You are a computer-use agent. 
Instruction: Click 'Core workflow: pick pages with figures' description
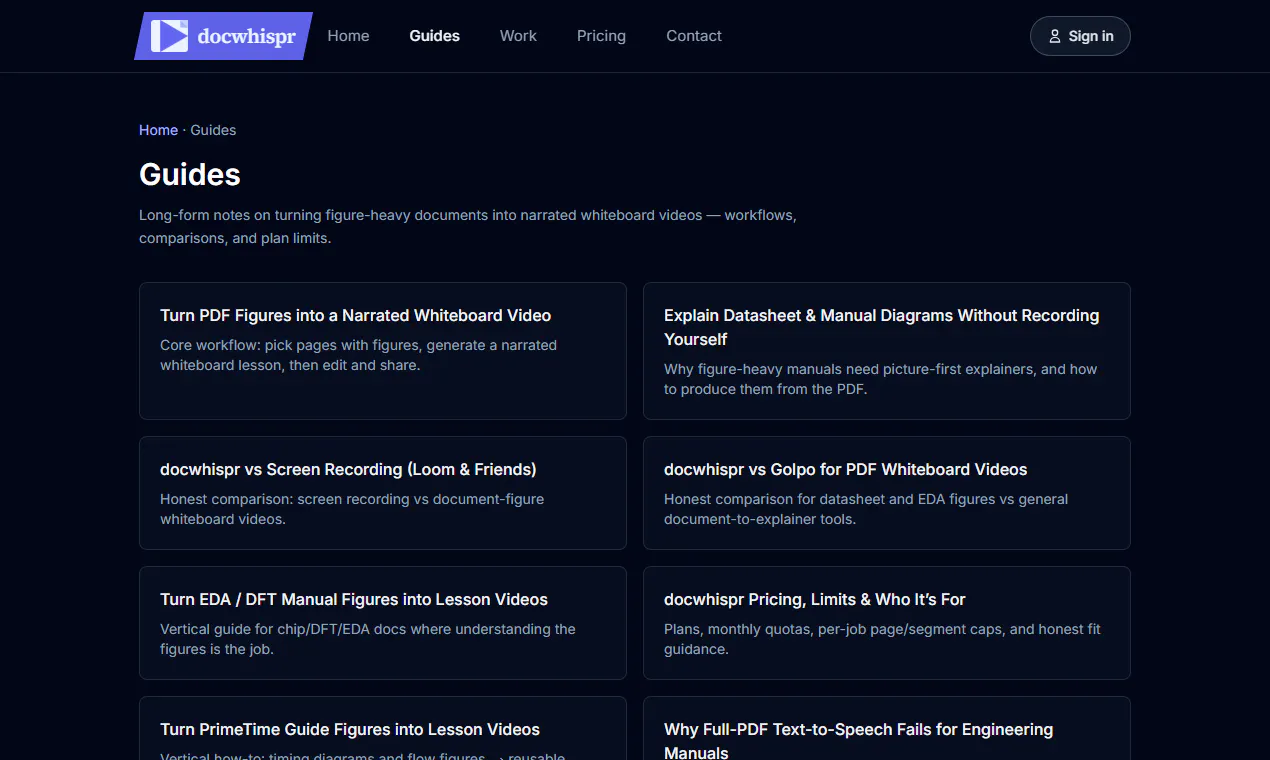coord(359,355)
